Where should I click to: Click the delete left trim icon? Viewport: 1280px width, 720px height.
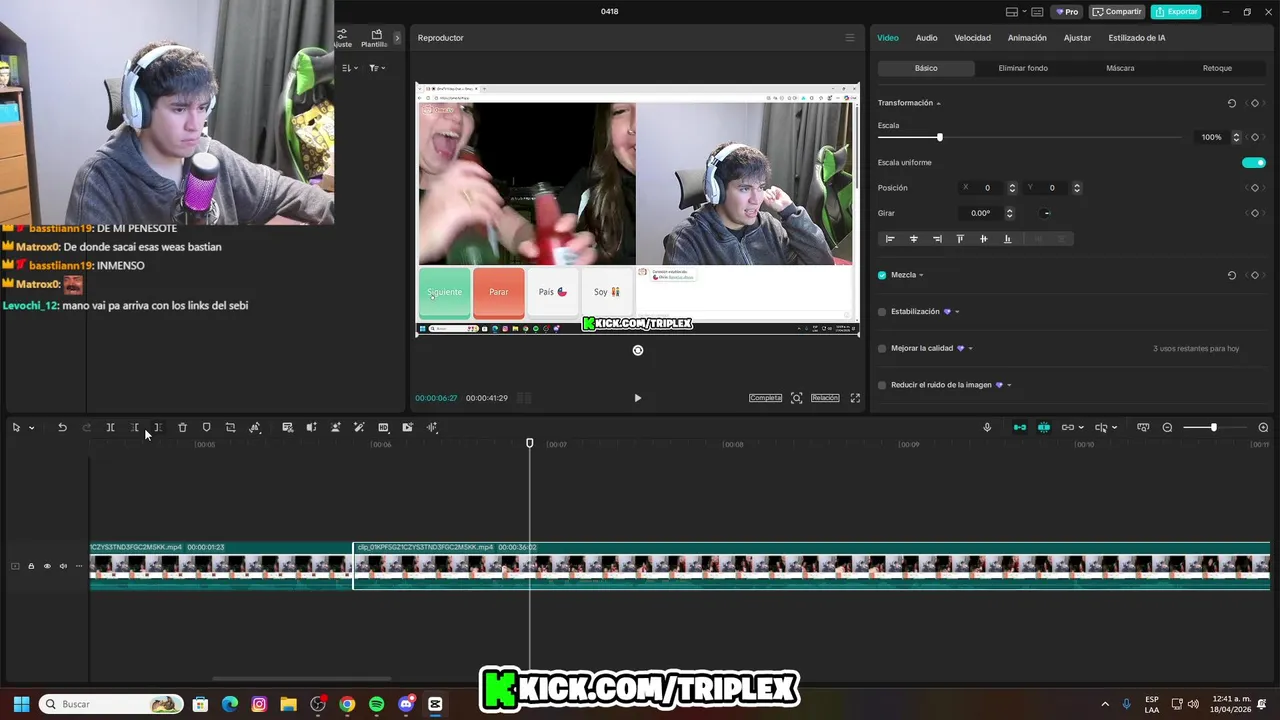[x=135, y=427]
